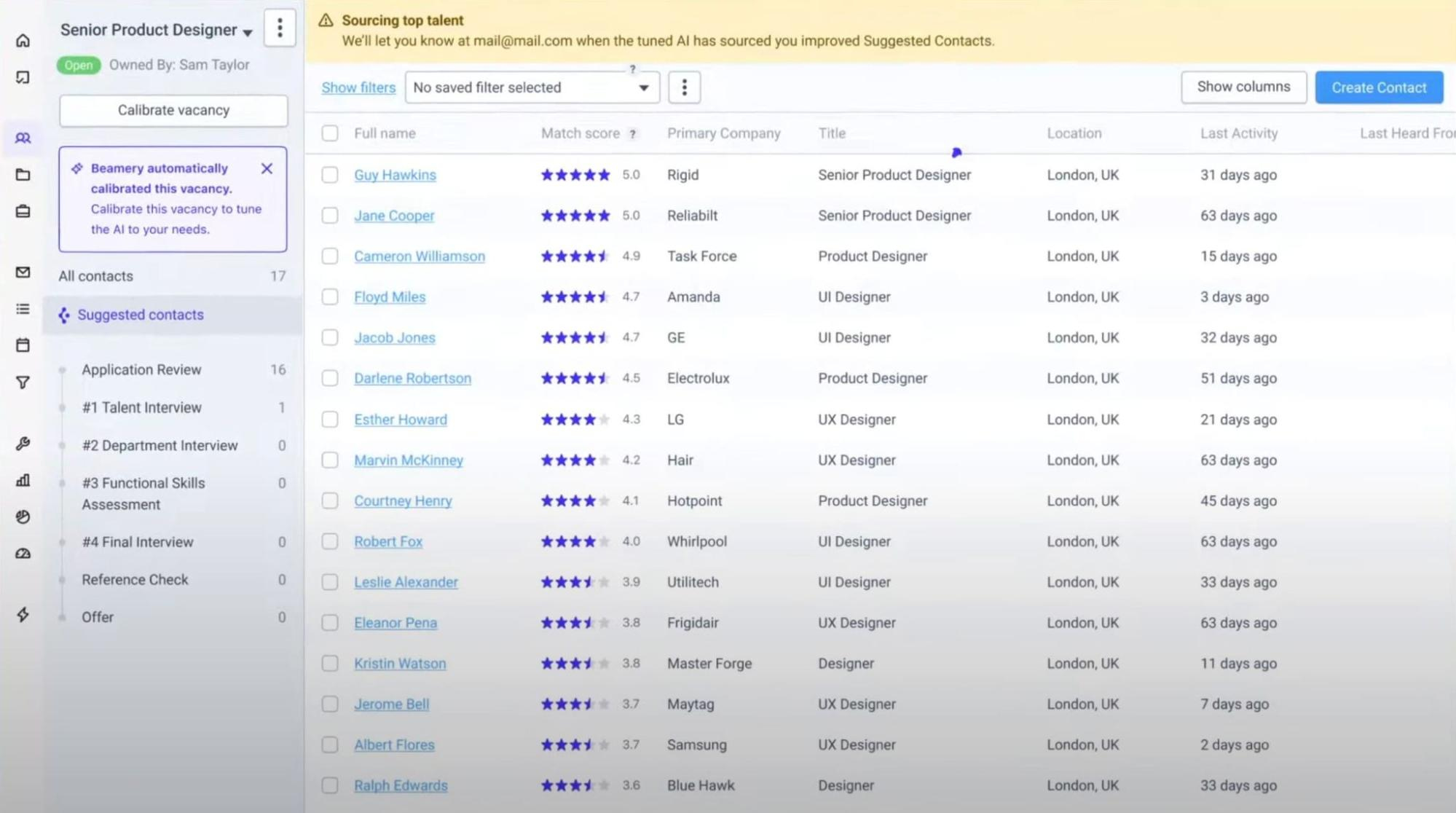Select the Filter funnel icon in the sidebar
This screenshot has width=1456, height=813.
pyautogui.click(x=23, y=382)
